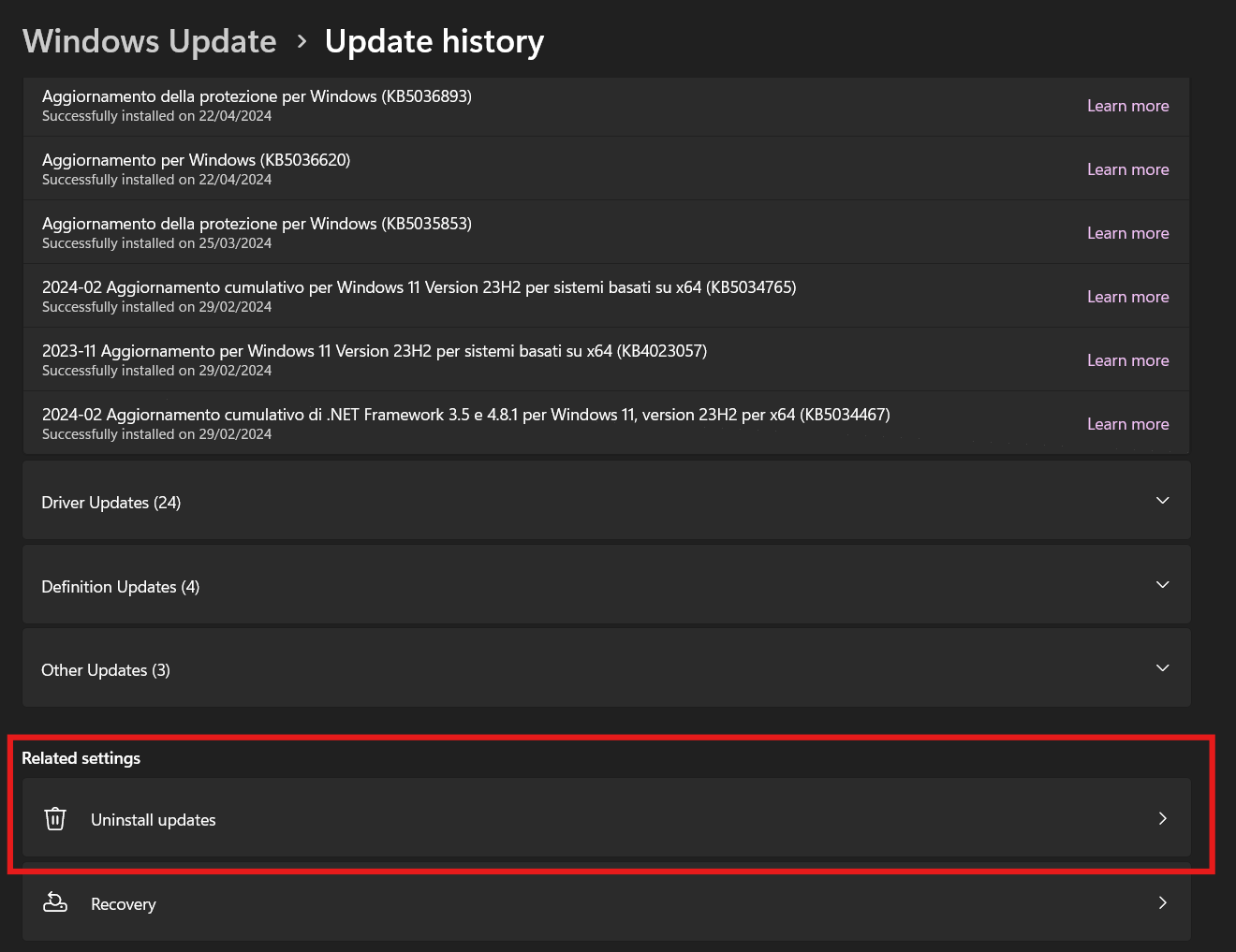Viewport: 1236px width, 952px height.
Task: Select Aggiornamento per Windows (KB5036620) title
Action: [x=197, y=160]
